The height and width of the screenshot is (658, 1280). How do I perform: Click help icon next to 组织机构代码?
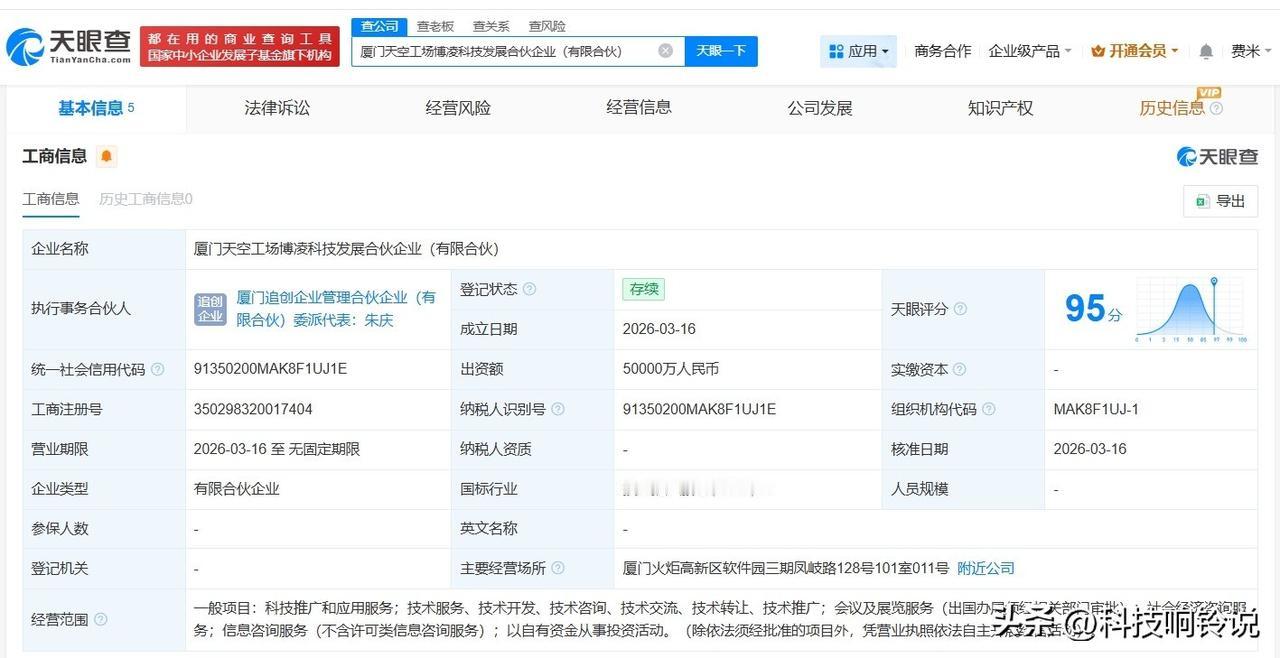[988, 409]
